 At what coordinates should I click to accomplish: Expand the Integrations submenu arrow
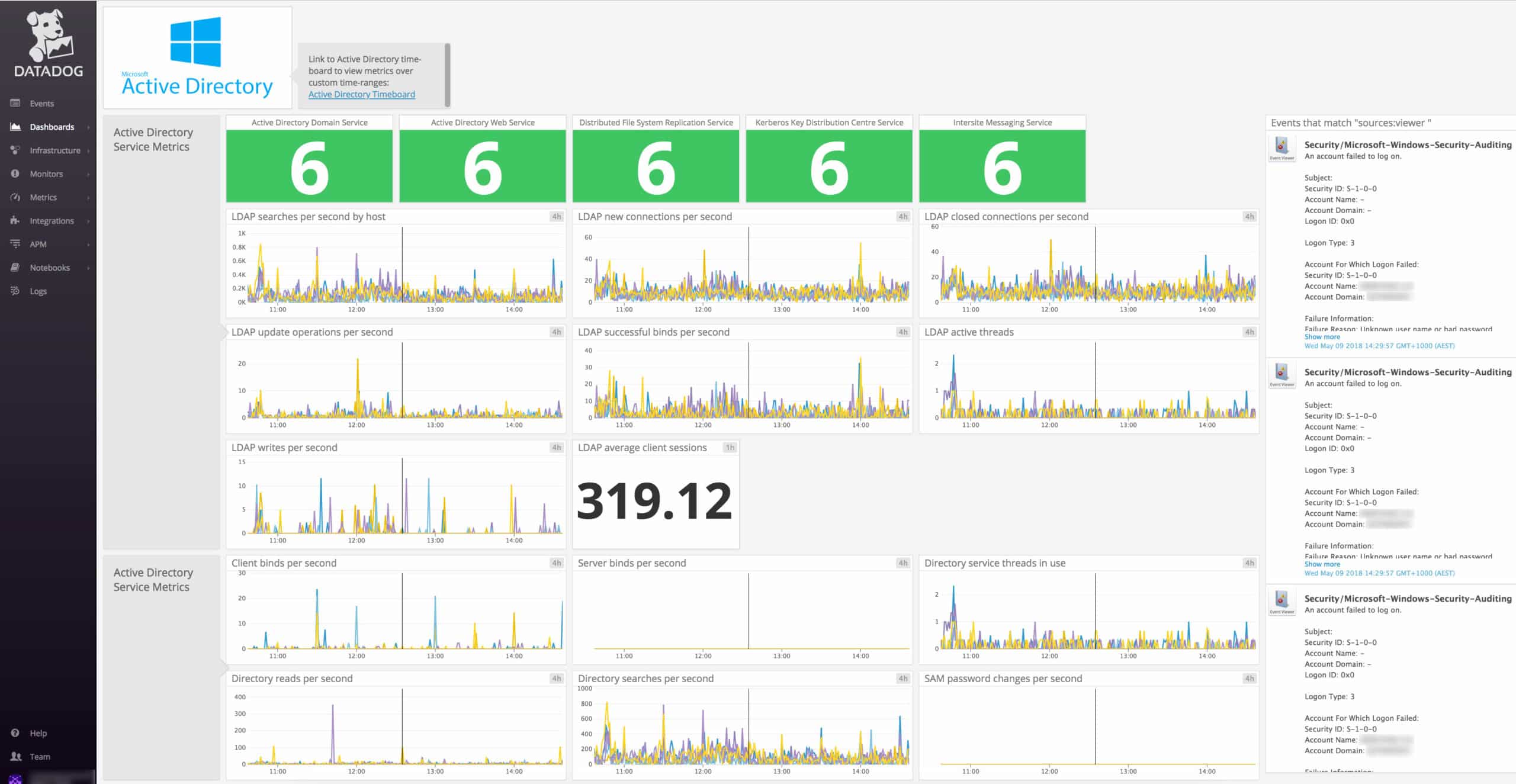88,221
